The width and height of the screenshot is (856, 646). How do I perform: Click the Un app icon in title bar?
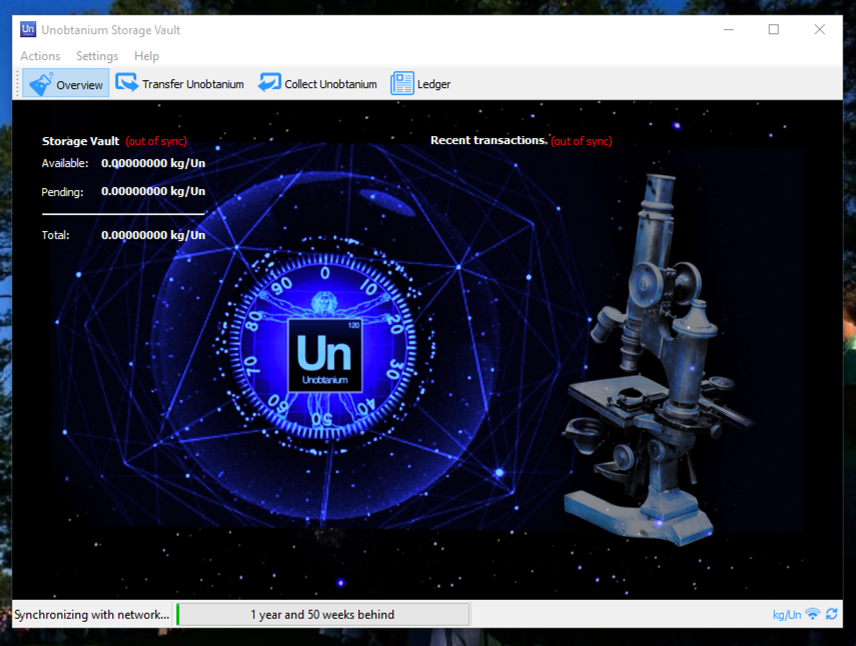28,30
